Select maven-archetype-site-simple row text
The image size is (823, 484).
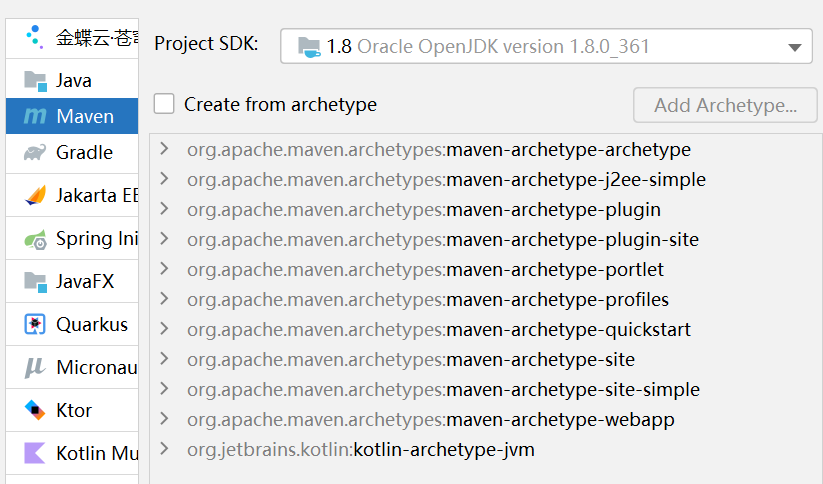tap(444, 390)
